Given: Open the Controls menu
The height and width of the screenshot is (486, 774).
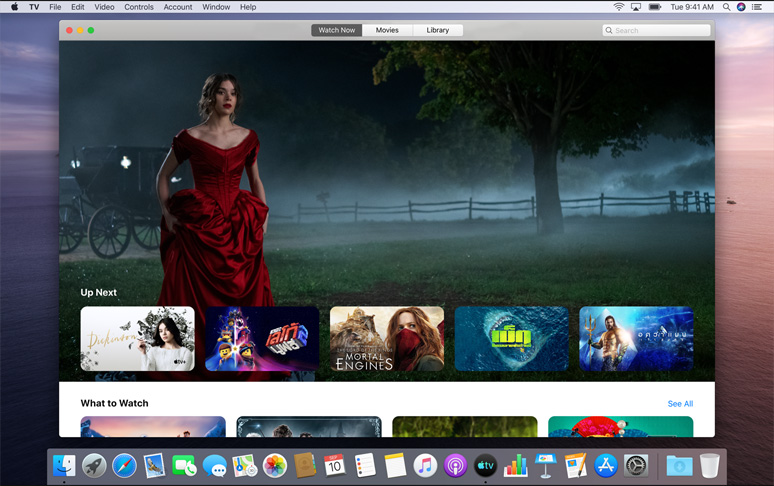Looking at the screenshot, I should [139, 7].
